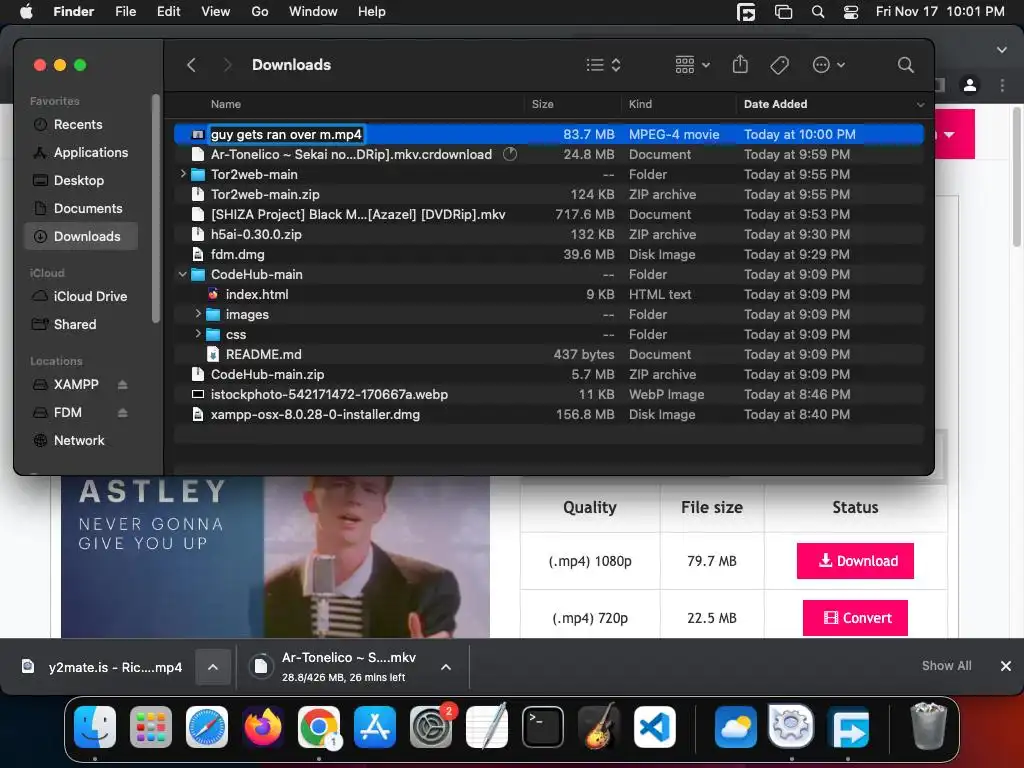Open the Go menu
Image resolution: width=1024 pixels, height=768 pixels.
point(260,12)
